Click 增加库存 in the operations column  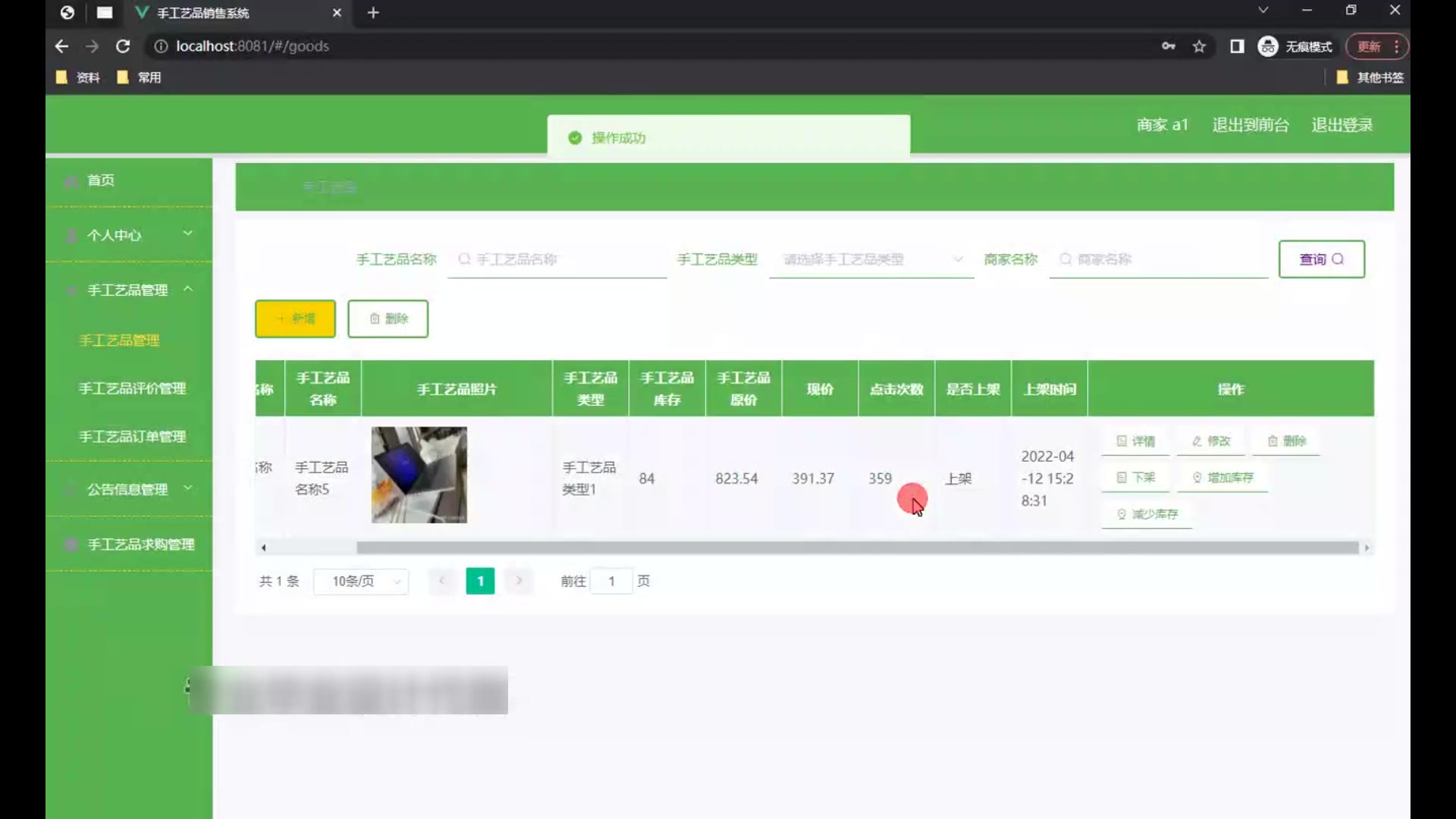tap(1222, 478)
